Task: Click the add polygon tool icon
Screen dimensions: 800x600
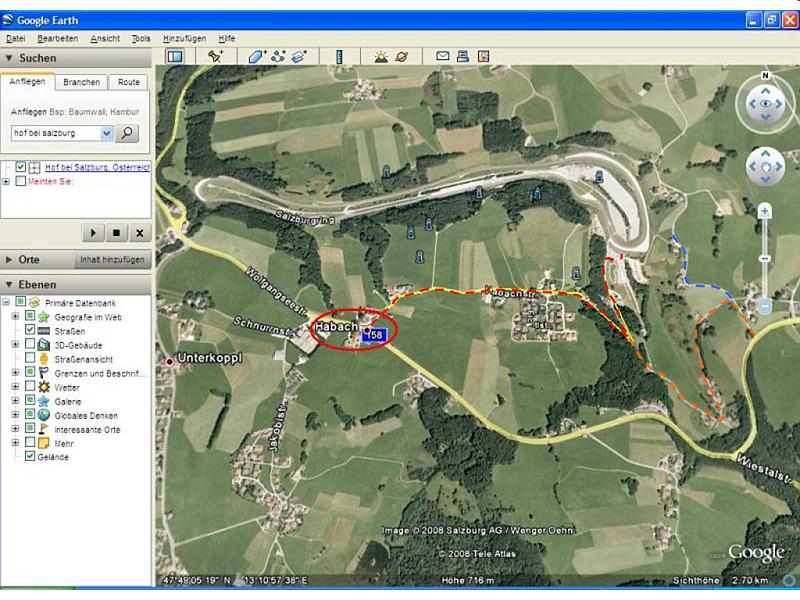Action: [x=256, y=57]
